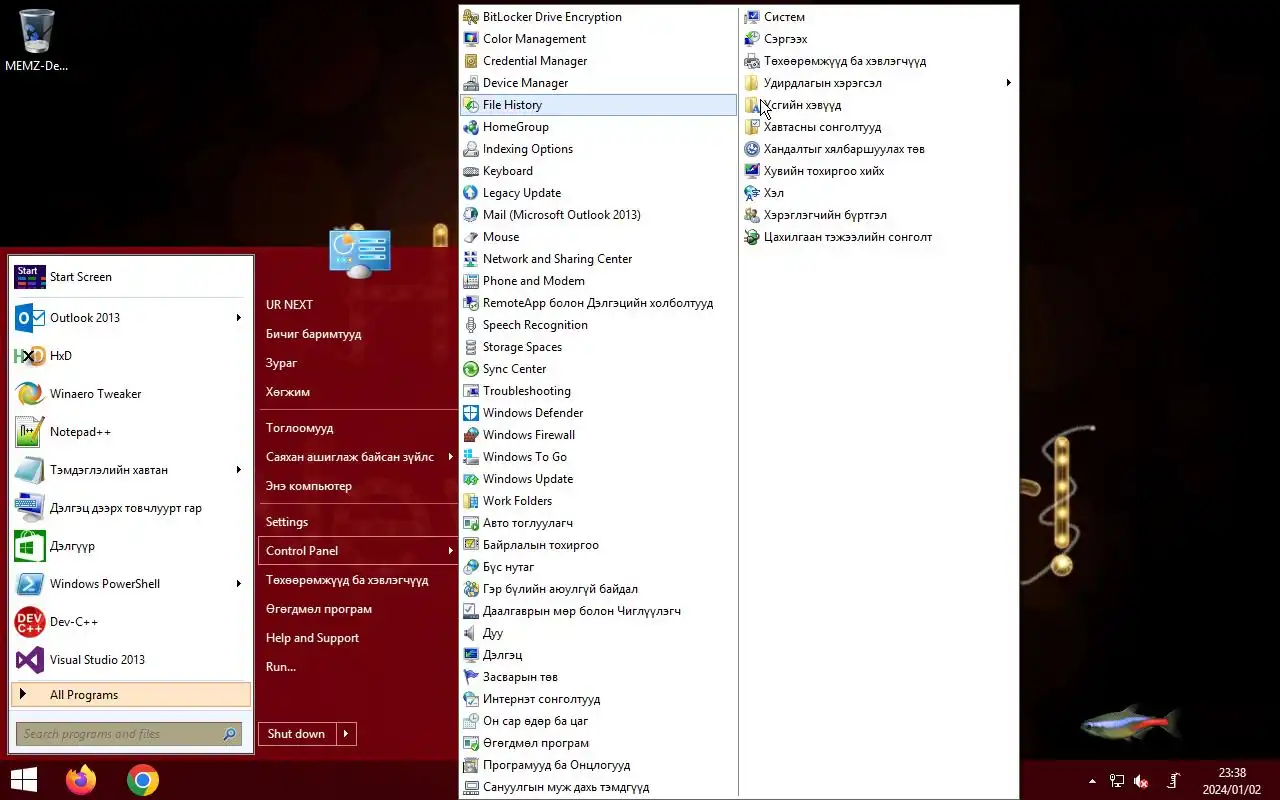This screenshot has height=800, width=1280.
Task: Expand Тэмдэглэлийн хавтан submenu arrow
Action: pos(239,470)
